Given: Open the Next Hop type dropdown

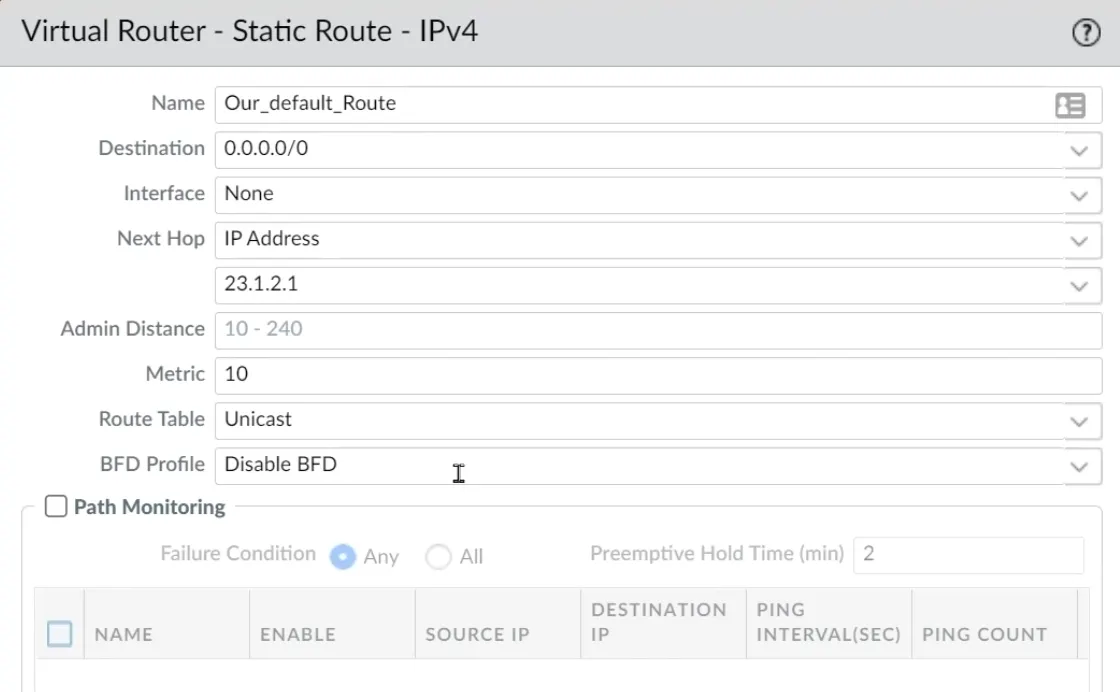Looking at the screenshot, I should click(1079, 240).
